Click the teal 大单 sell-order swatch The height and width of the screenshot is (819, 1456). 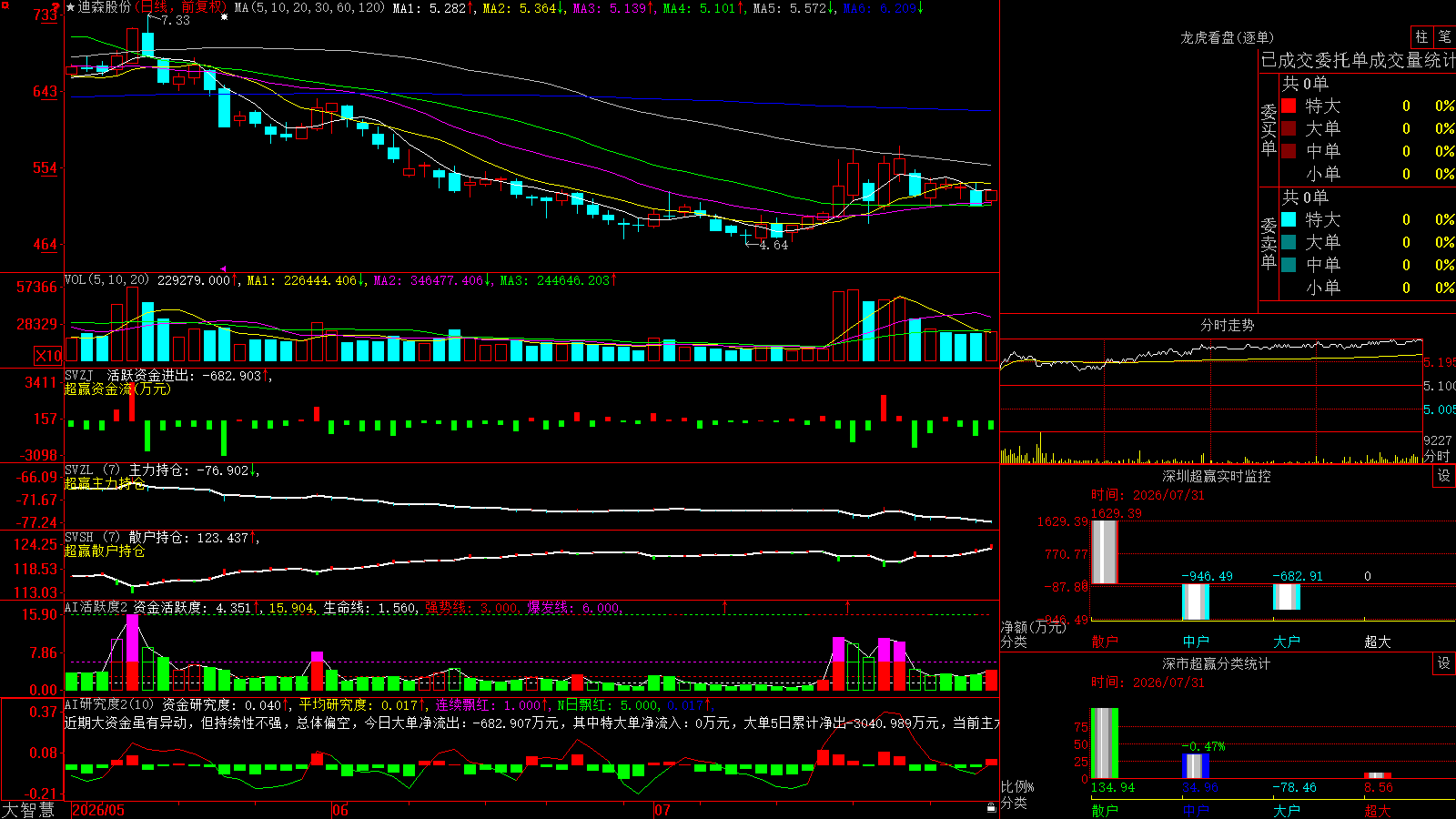pyautogui.click(x=1289, y=242)
